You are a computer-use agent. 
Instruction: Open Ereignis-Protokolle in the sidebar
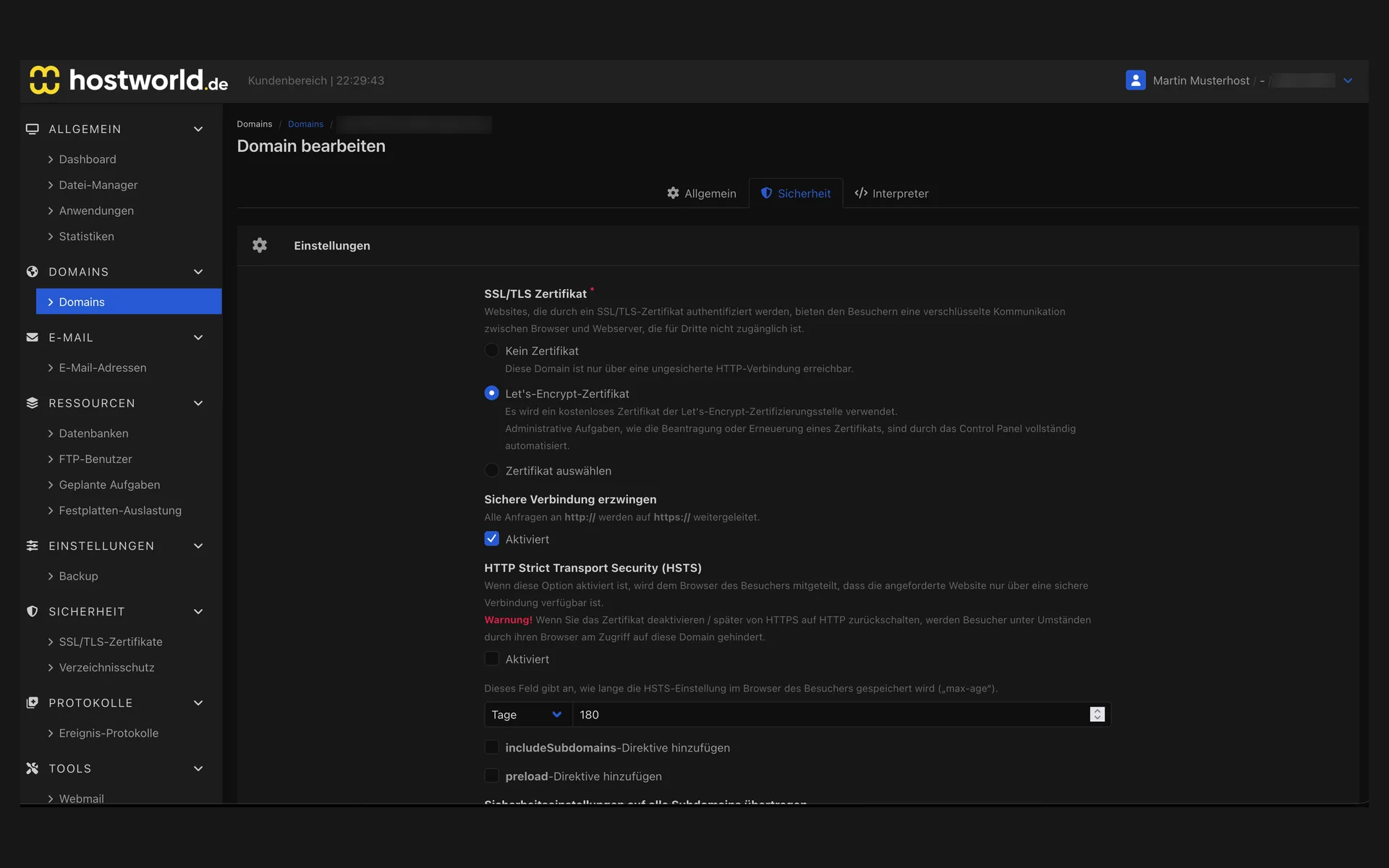(x=109, y=733)
